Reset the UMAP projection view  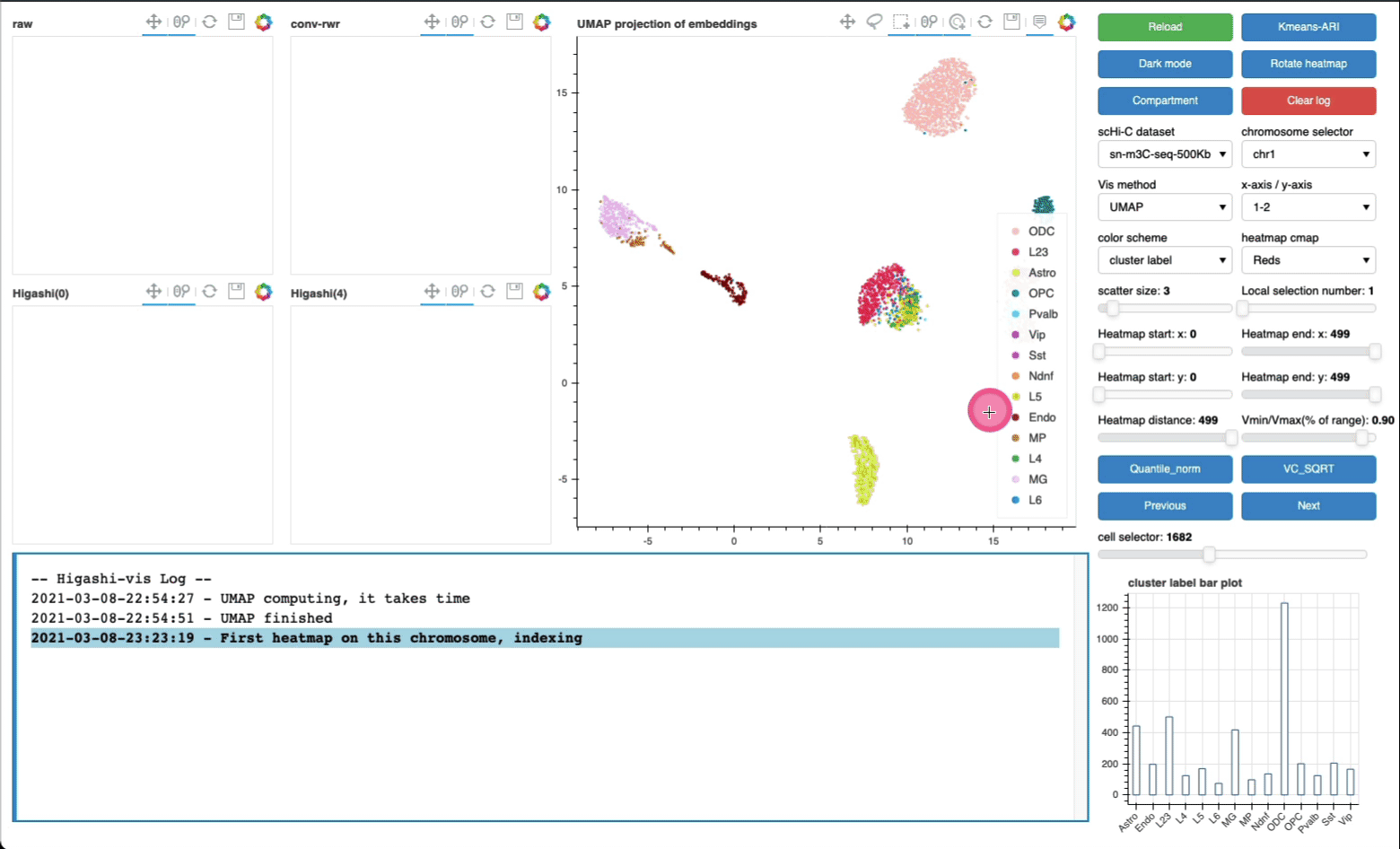coord(984,22)
